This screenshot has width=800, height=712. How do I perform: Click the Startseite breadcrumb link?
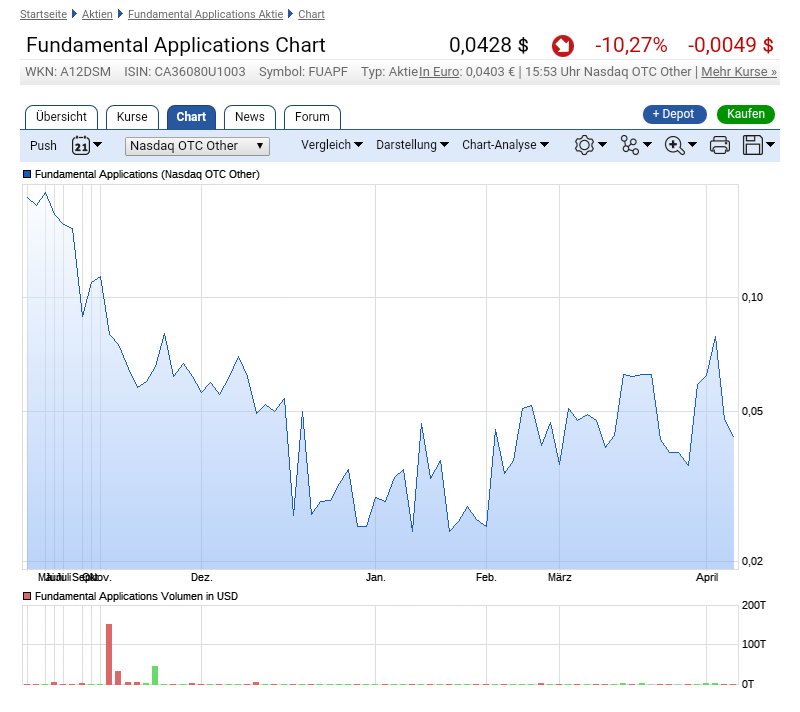[x=44, y=14]
